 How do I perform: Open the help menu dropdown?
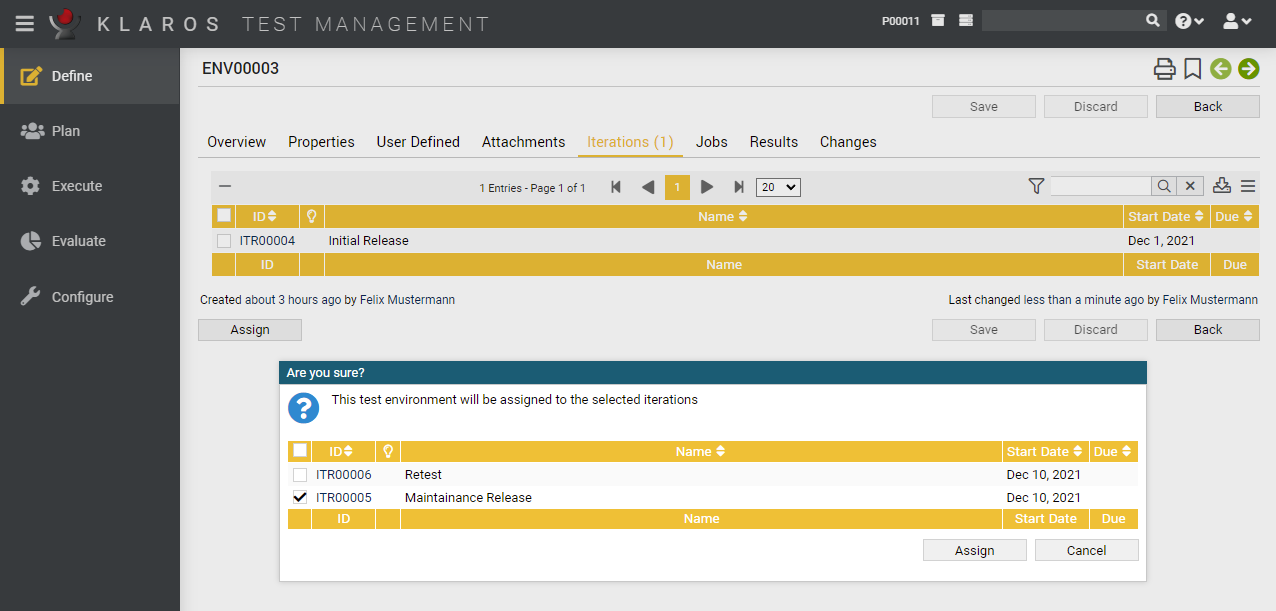(1189, 21)
